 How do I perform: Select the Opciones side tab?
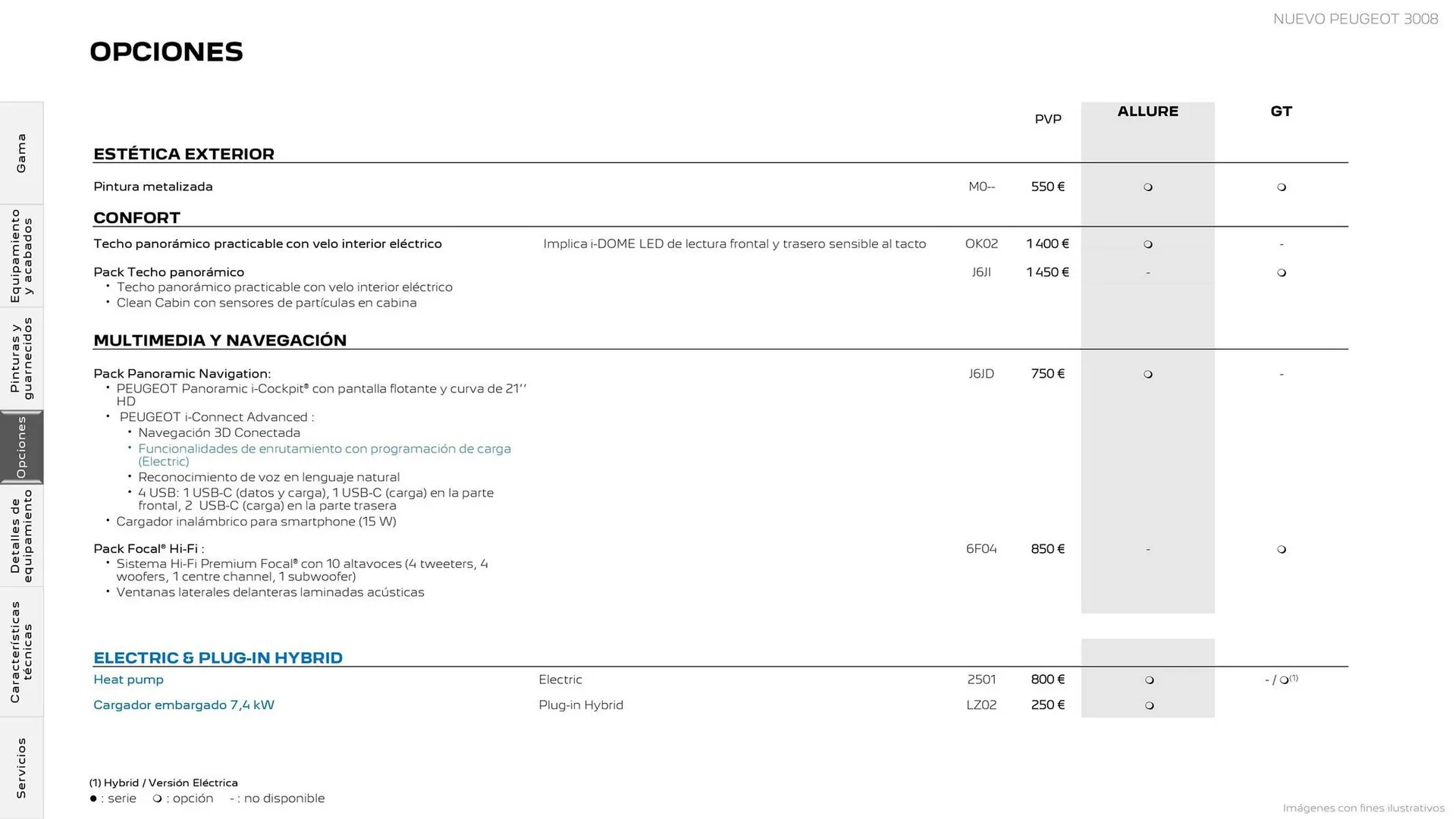[x=21, y=447]
